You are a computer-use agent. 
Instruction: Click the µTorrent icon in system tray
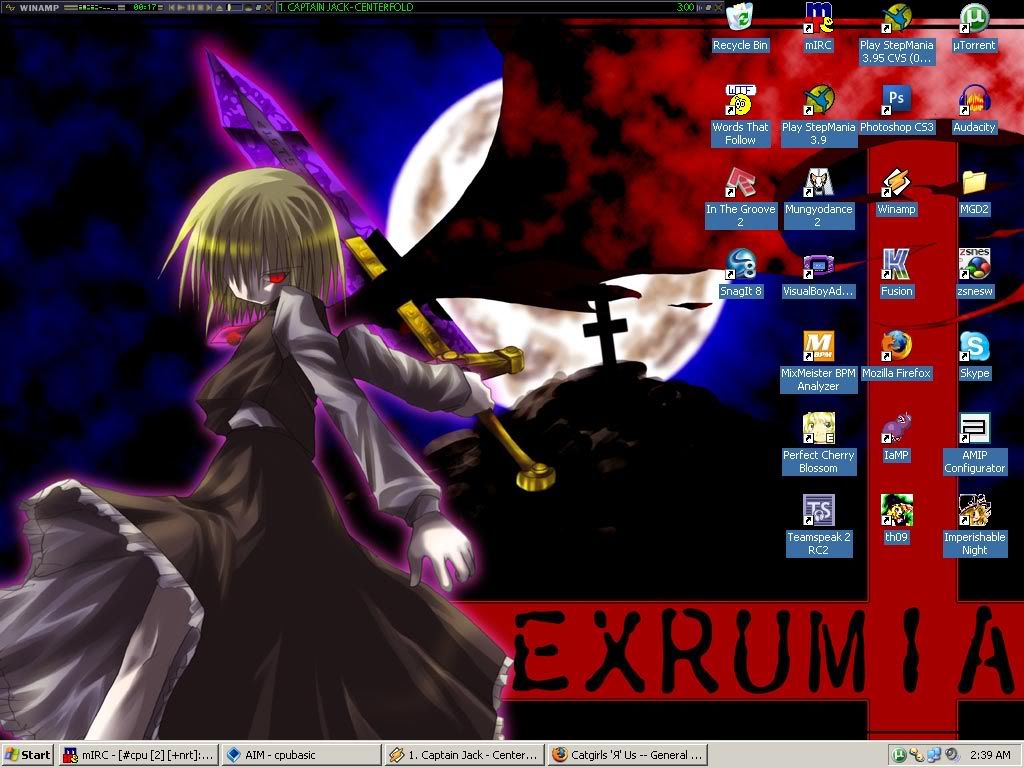pos(899,755)
